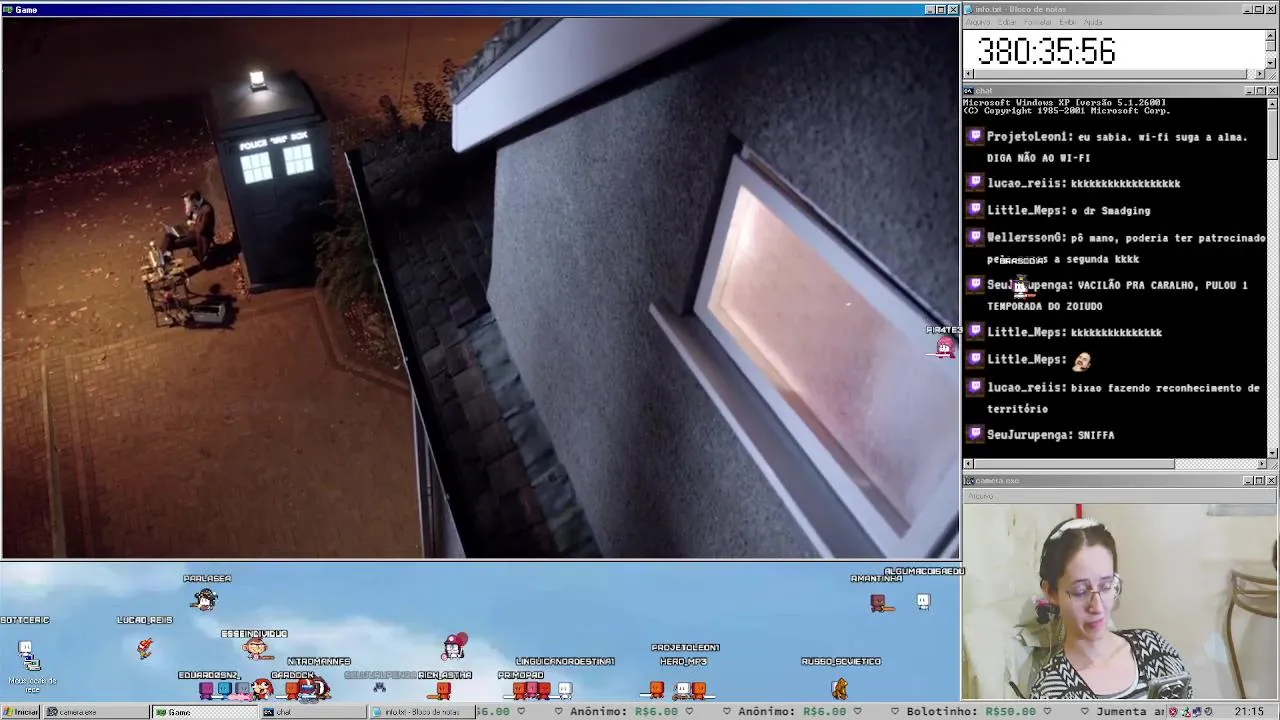Click the mushroom-hat character above RICK_ASTHA

click(455, 645)
